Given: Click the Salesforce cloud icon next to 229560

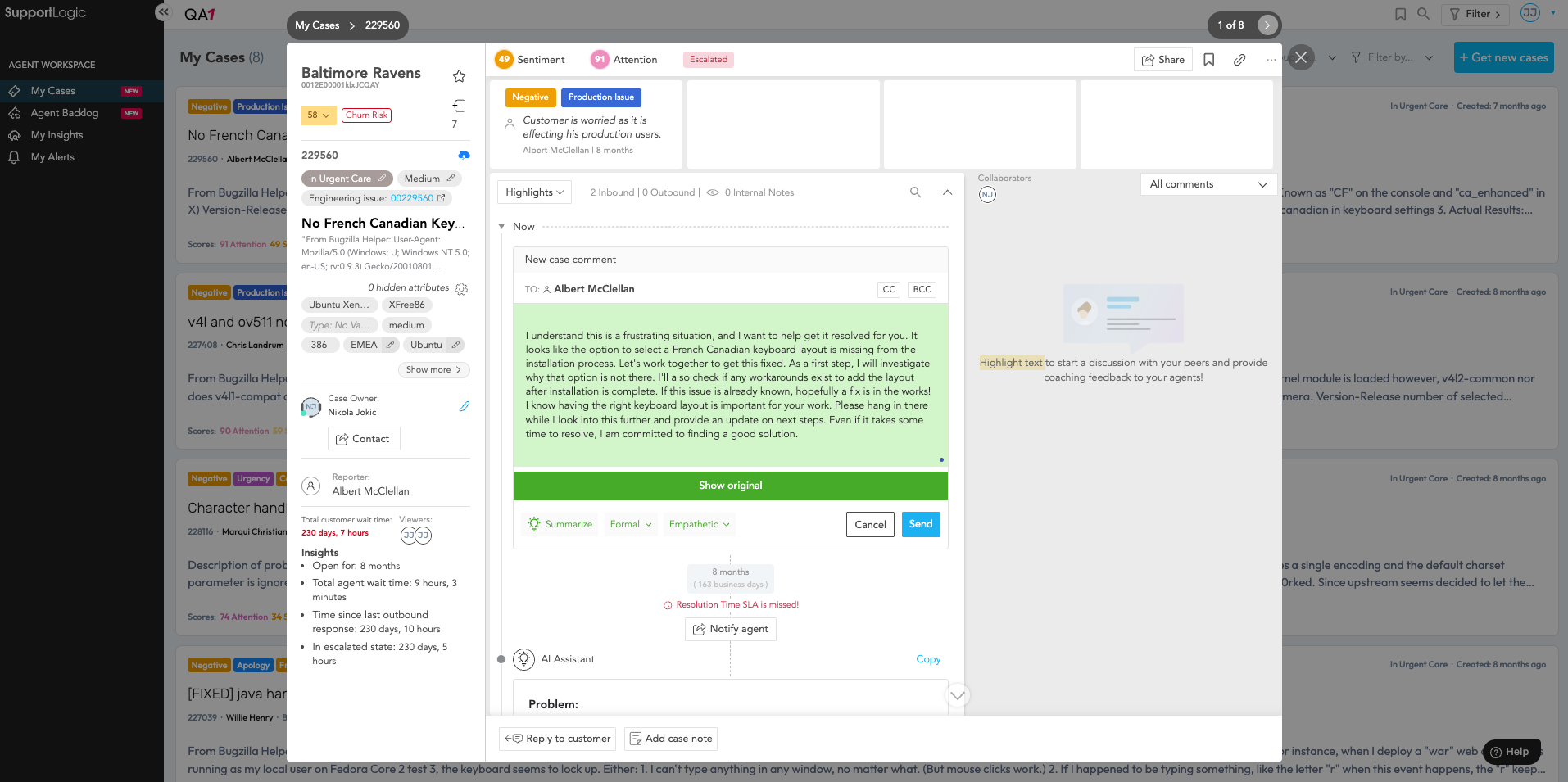Looking at the screenshot, I should (464, 155).
